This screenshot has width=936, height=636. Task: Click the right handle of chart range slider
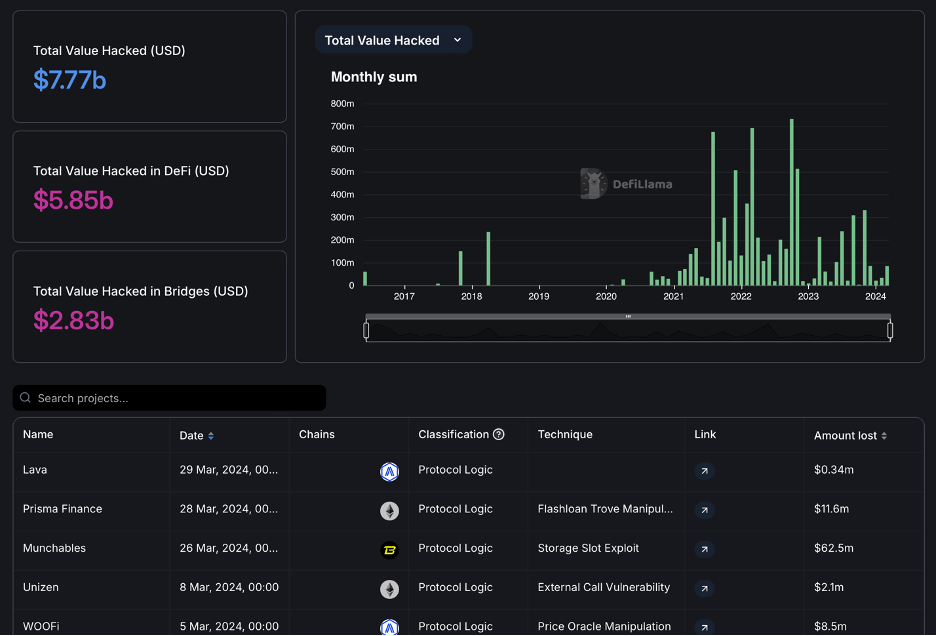tap(890, 330)
